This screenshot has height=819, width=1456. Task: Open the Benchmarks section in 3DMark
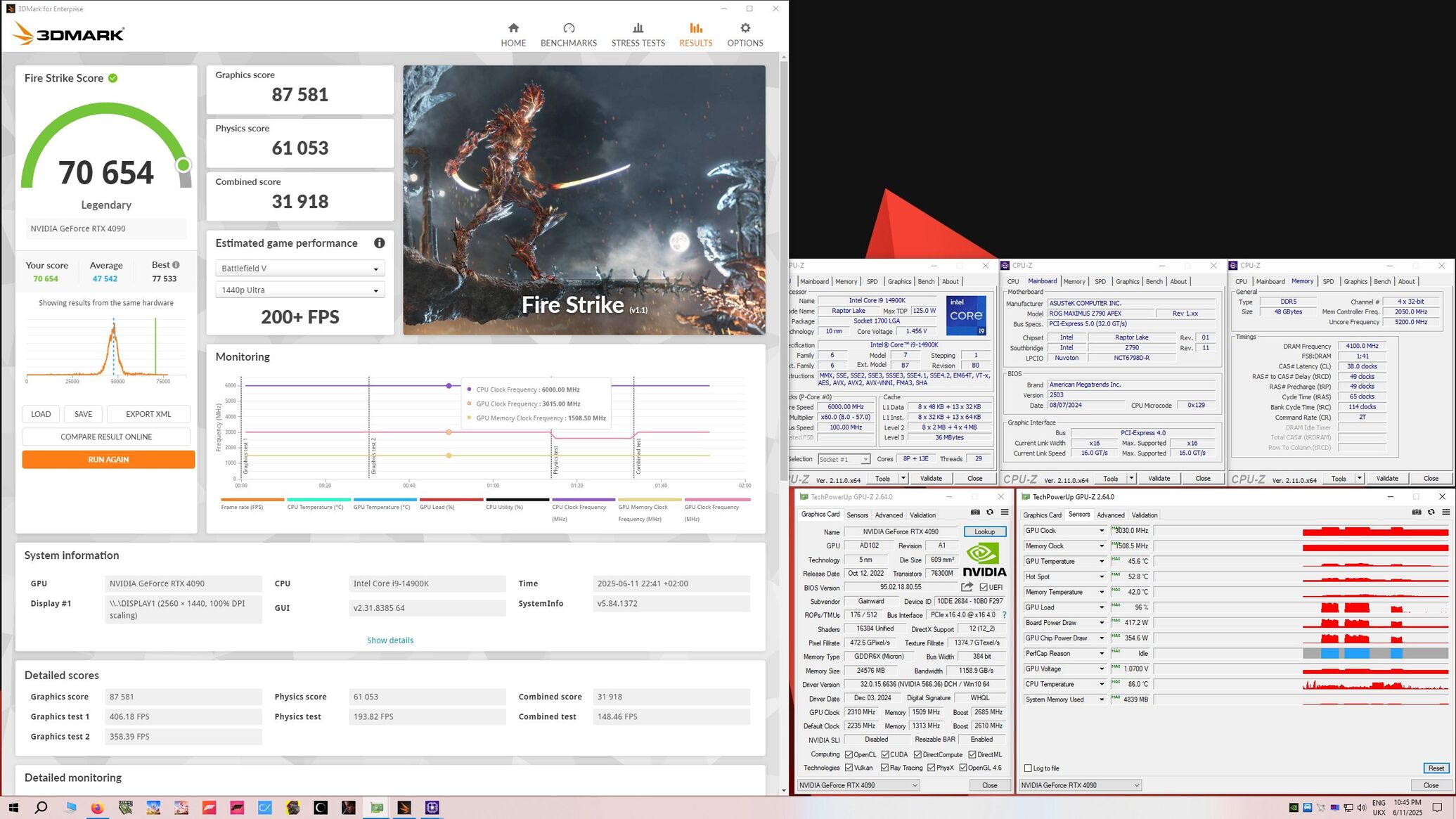568,34
